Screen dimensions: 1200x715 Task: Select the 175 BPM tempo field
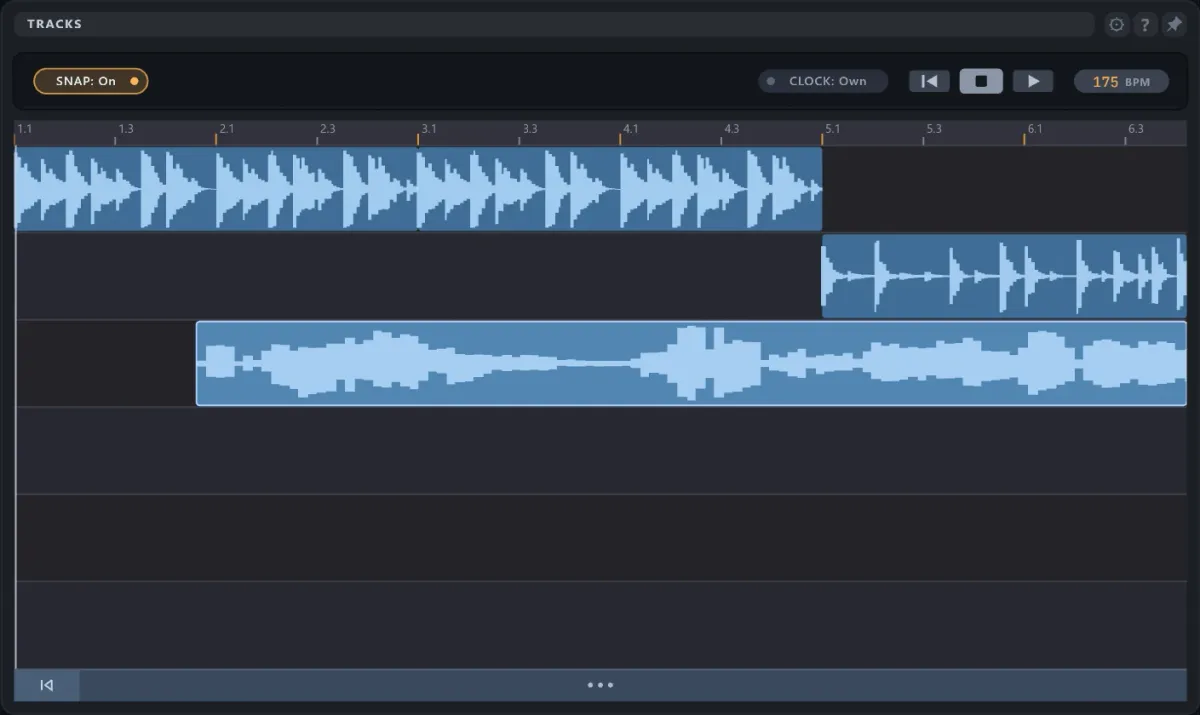pos(1121,81)
